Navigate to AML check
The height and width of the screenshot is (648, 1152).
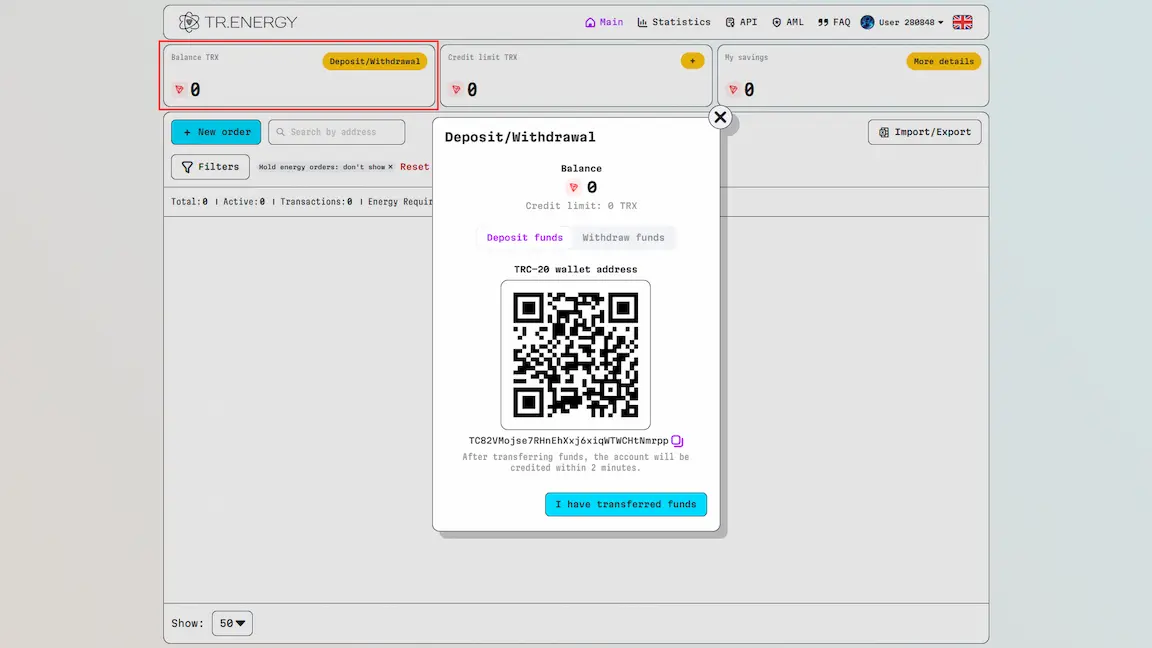[x=788, y=22]
